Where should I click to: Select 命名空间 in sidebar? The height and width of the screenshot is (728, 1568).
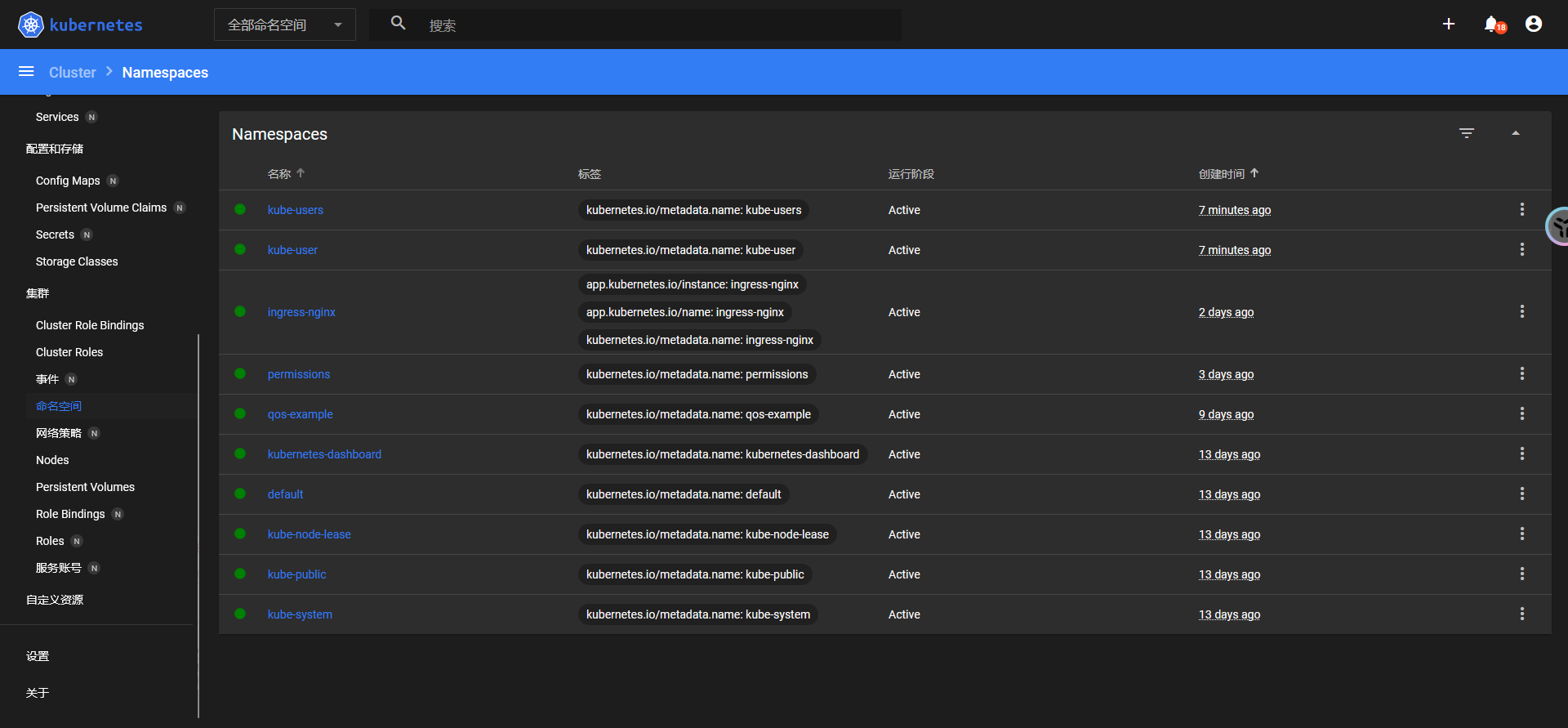[59, 406]
